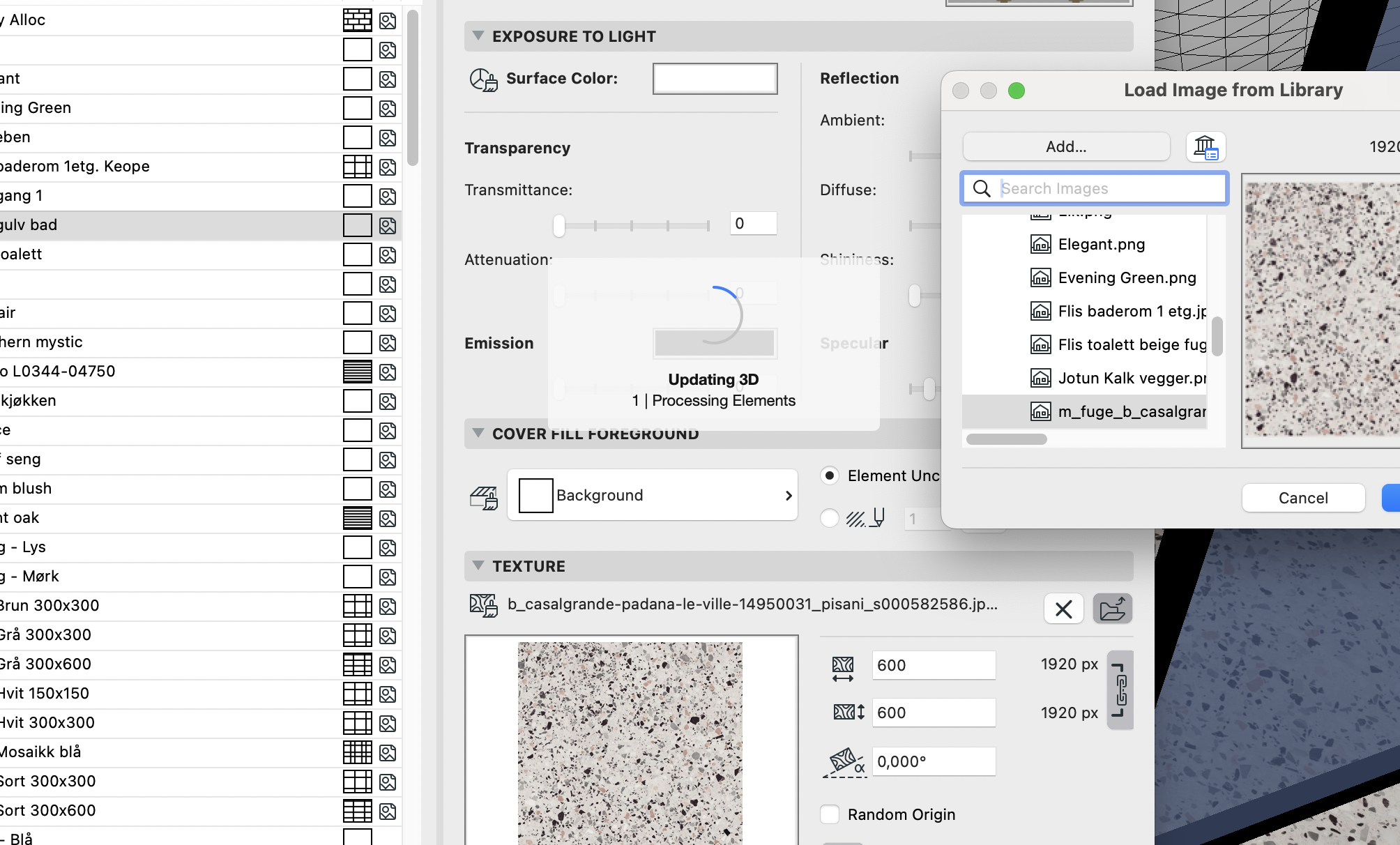Open the Background fill dropdown
The height and width of the screenshot is (845, 1400).
click(x=652, y=495)
